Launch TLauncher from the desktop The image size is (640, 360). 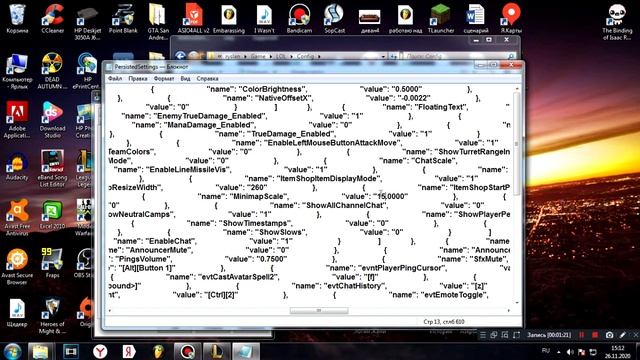(440, 18)
